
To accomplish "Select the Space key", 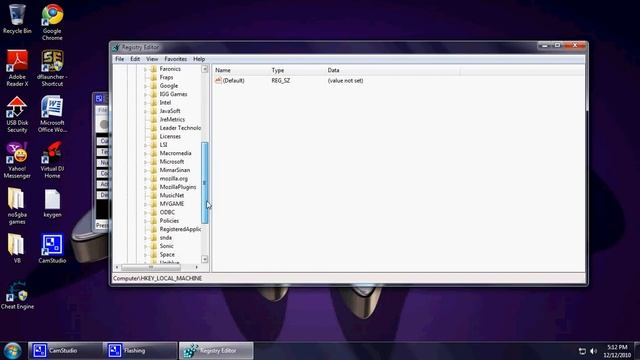I will (167, 254).
